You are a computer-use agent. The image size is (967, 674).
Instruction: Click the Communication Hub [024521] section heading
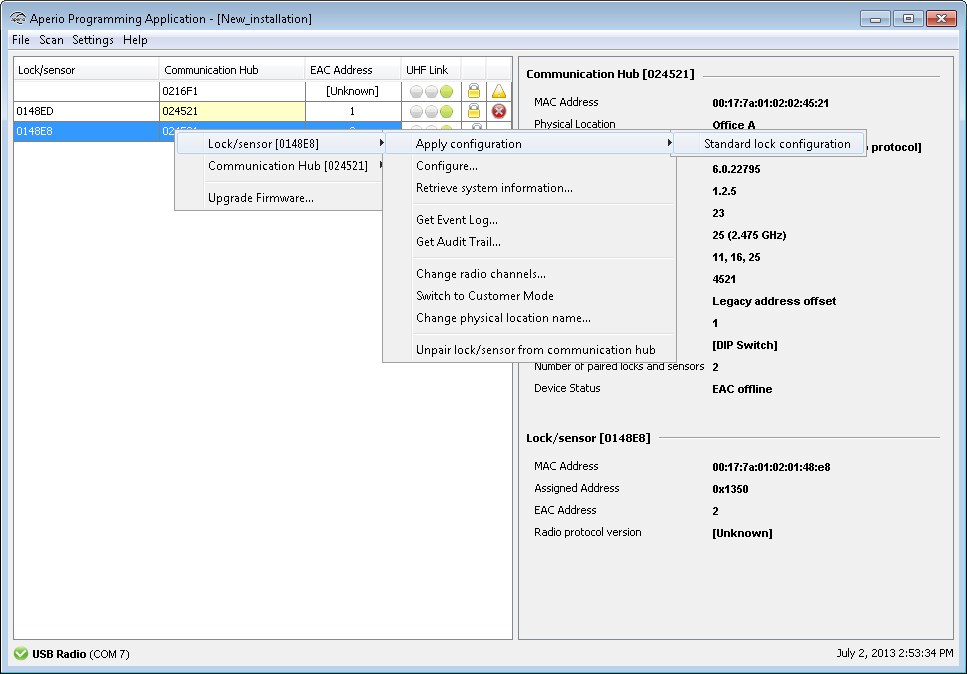610,74
